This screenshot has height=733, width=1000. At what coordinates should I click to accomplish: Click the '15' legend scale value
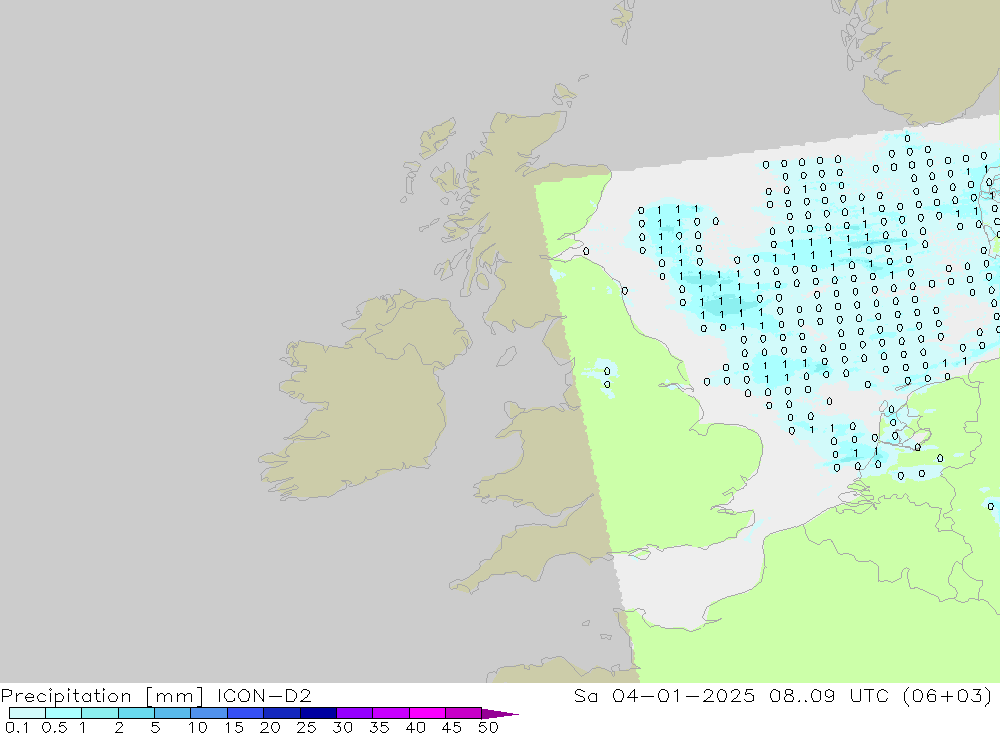click(233, 727)
